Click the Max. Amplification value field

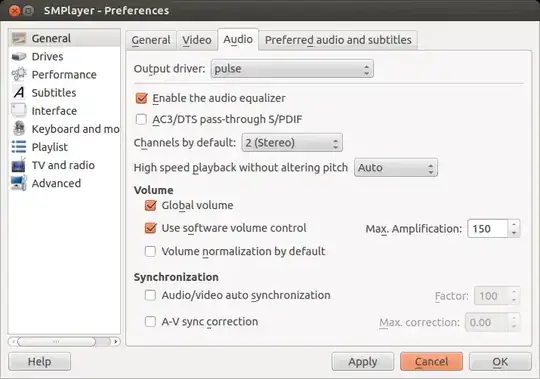coord(488,229)
